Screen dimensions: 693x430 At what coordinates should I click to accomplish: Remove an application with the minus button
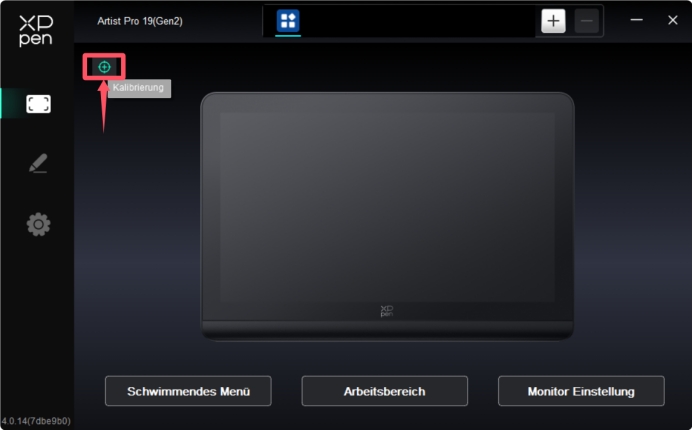coord(586,21)
